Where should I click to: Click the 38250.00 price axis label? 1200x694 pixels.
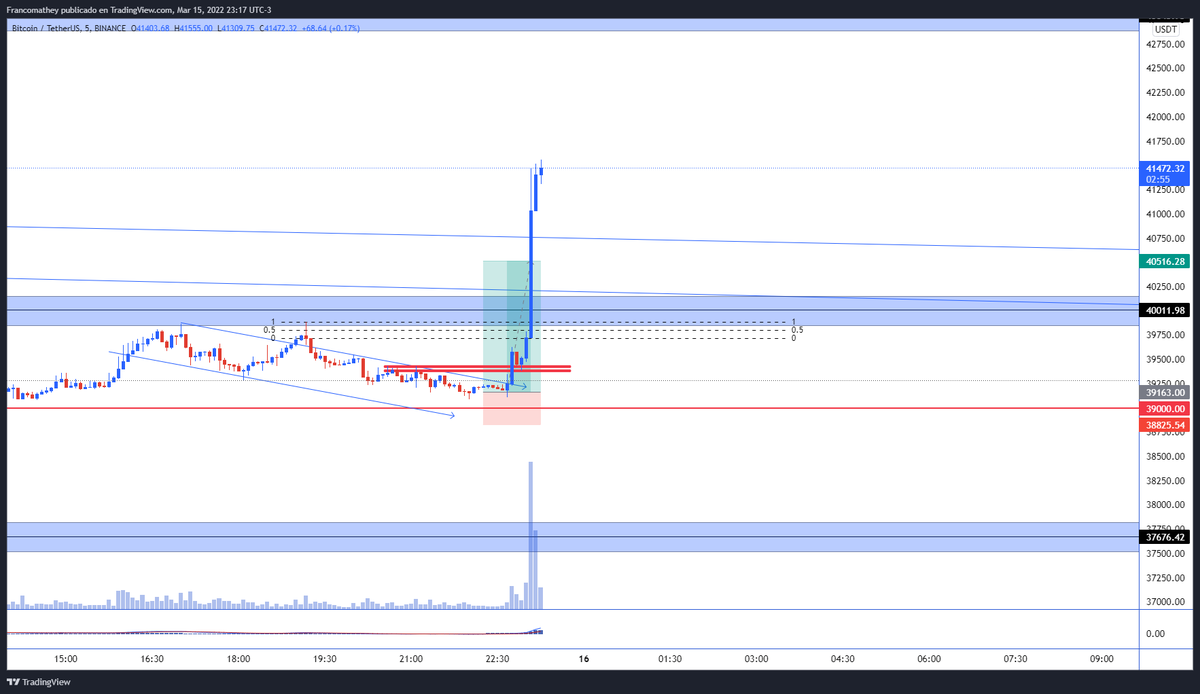(x=1166, y=480)
